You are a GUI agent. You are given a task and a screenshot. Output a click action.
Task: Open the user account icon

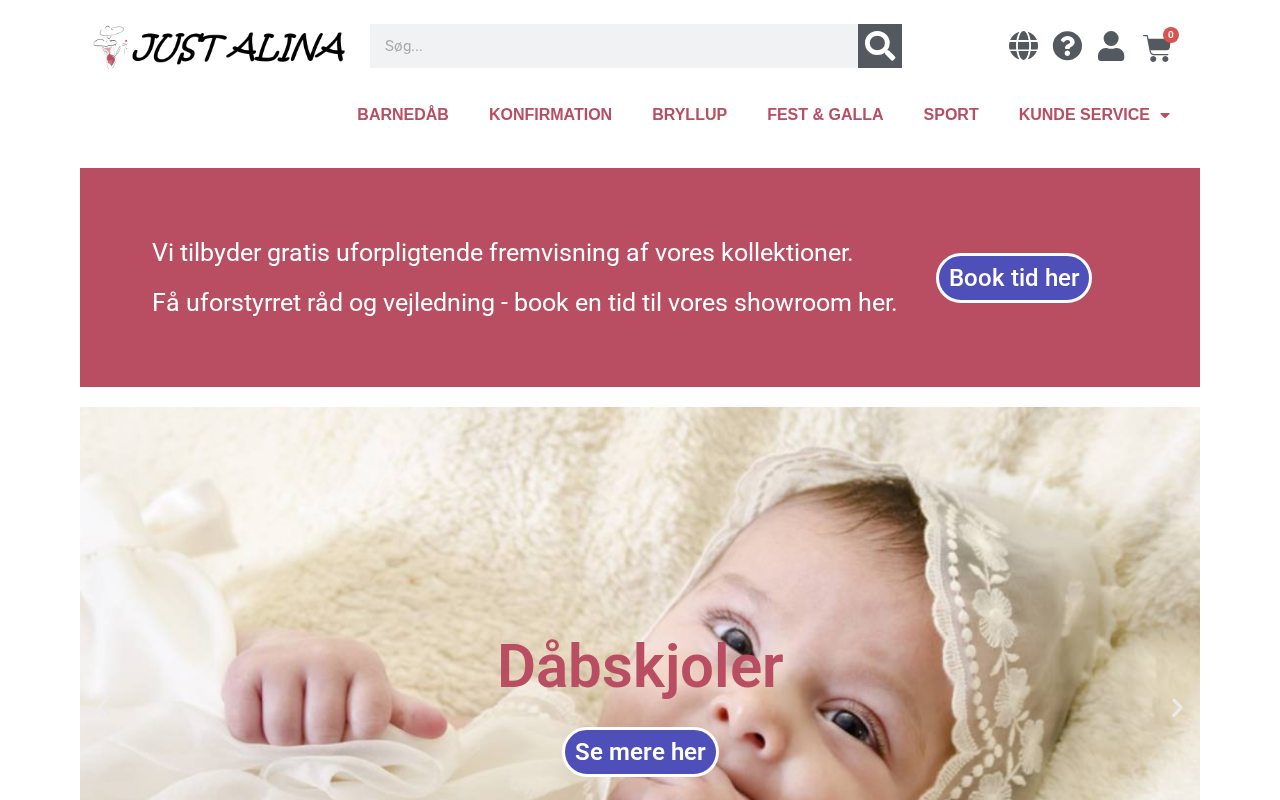tap(1111, 46)
